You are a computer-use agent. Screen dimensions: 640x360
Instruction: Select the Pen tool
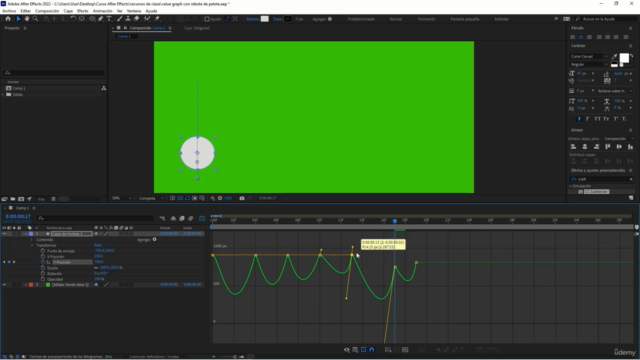click(101, 19)
